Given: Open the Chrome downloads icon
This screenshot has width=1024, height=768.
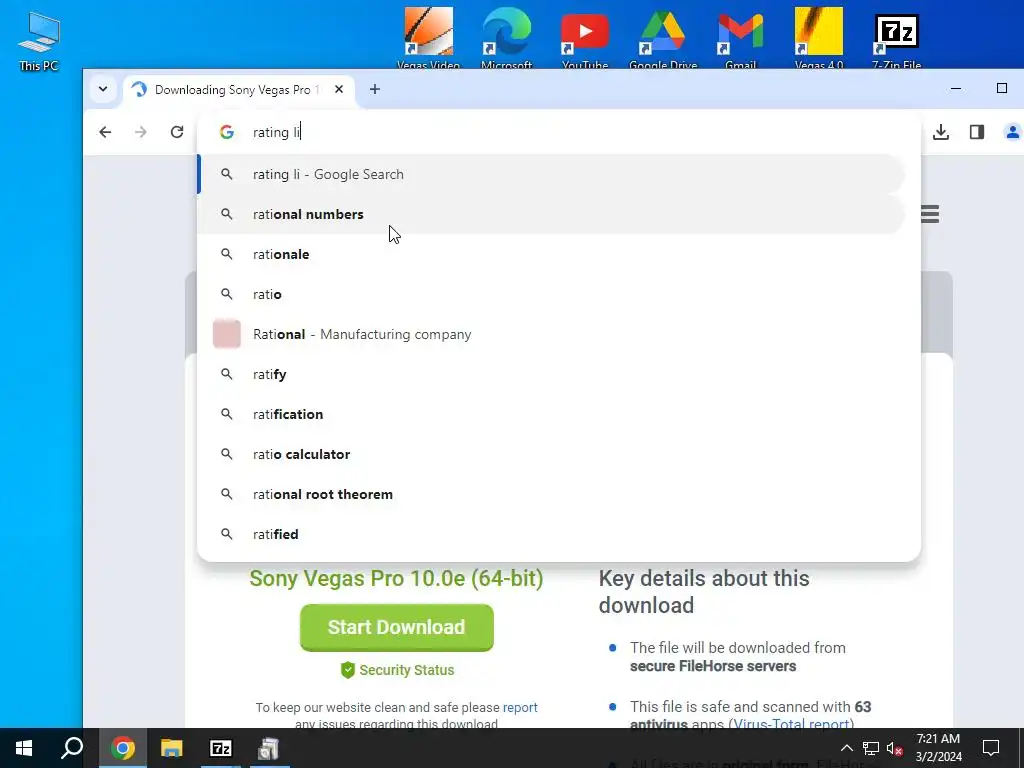Looking at the screenshot, I should pyautogui.click(x=941, y=133).
